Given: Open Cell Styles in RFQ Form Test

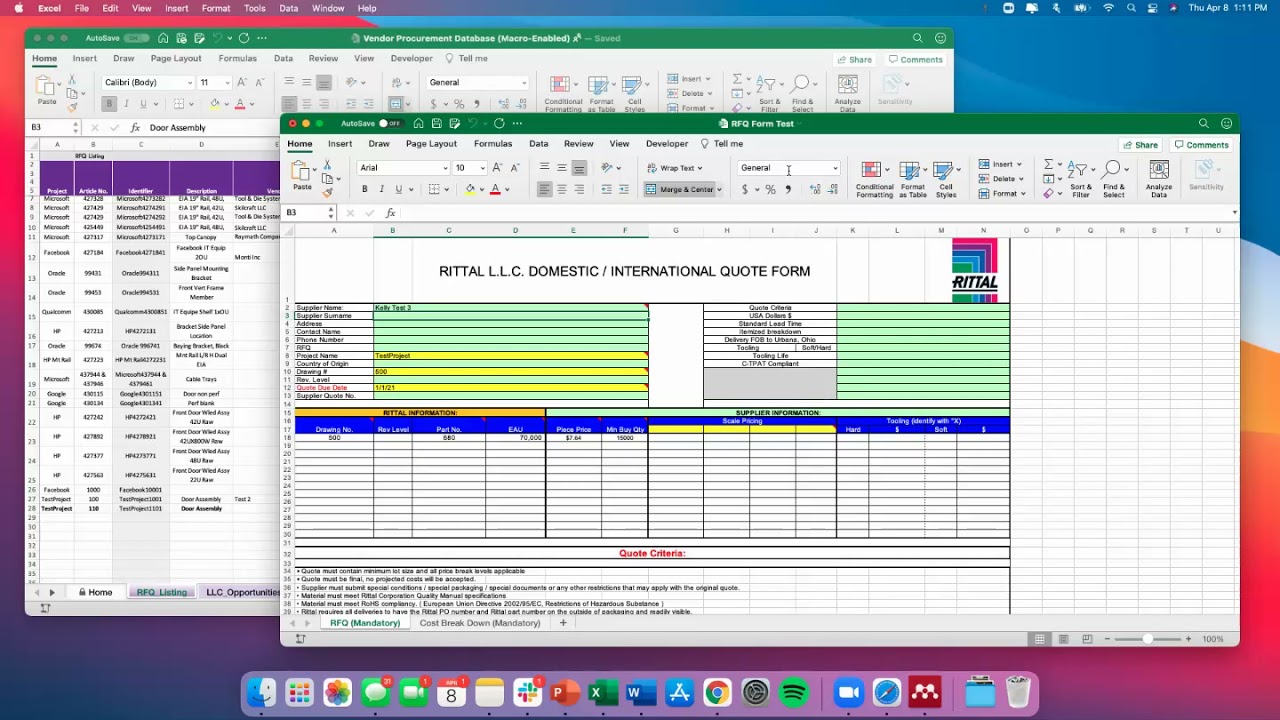Looking at the screenshot, I should 946,179.
